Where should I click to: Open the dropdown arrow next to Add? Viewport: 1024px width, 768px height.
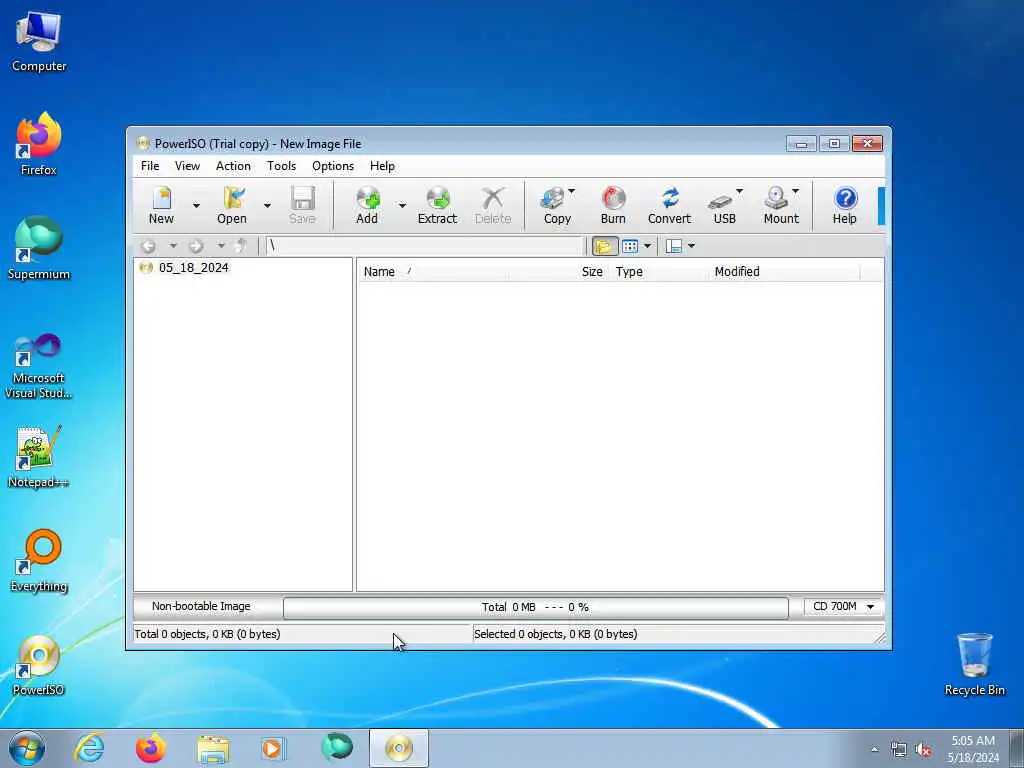(402, 206)
